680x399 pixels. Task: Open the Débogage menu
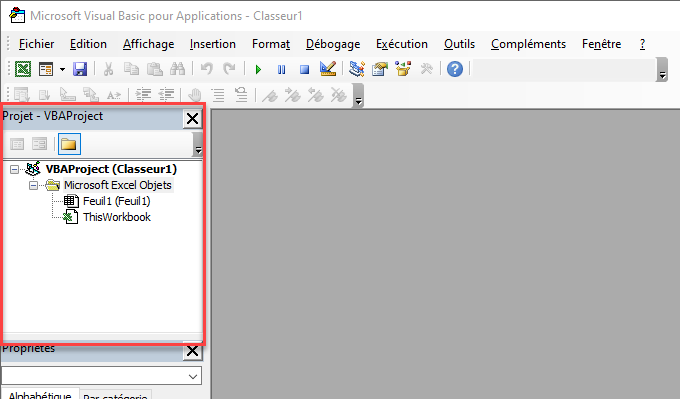[333, 44]
